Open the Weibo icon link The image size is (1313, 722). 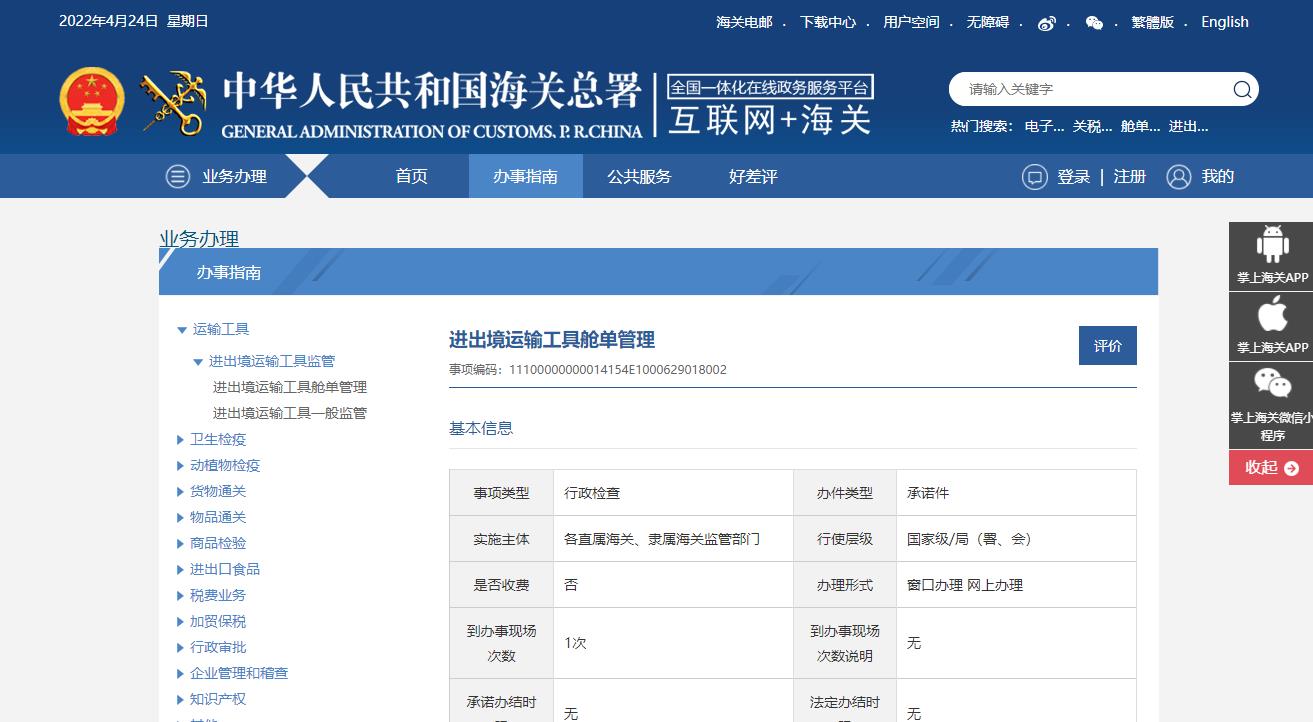[x=1046, y=23]
